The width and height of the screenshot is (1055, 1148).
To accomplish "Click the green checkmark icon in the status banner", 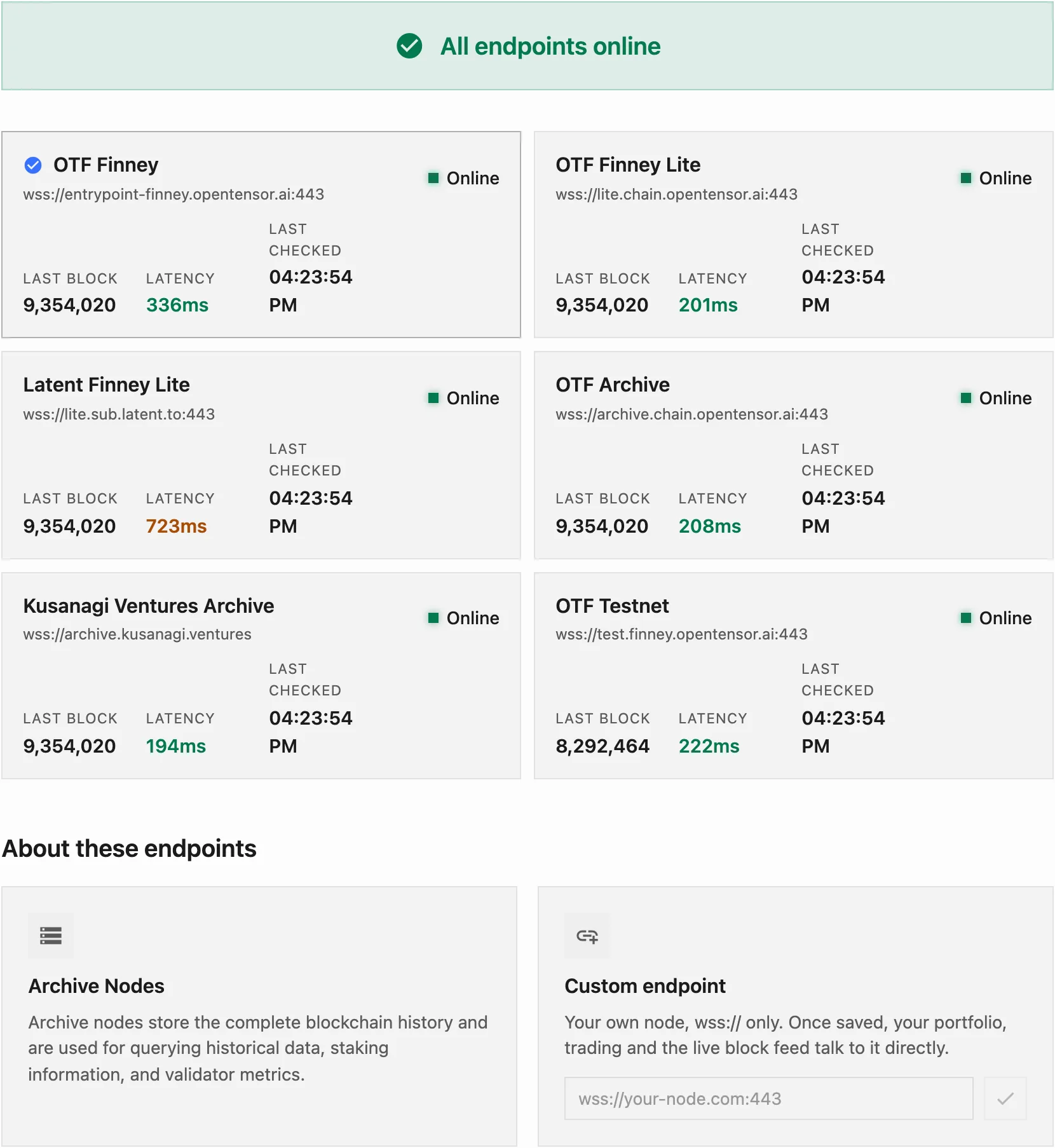I will [409, 46].
